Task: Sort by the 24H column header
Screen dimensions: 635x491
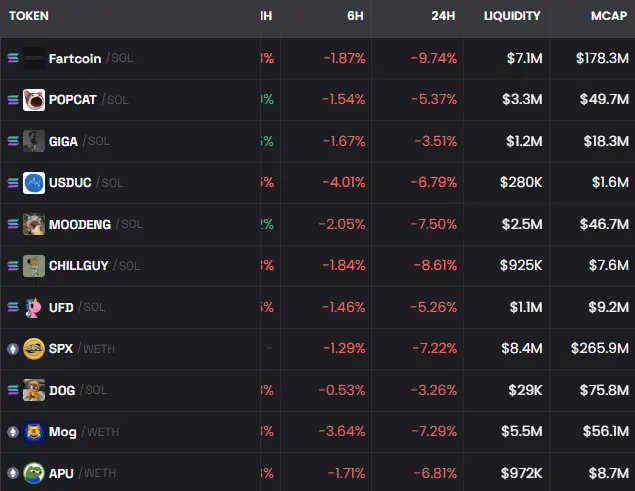Action: (444, 16)
